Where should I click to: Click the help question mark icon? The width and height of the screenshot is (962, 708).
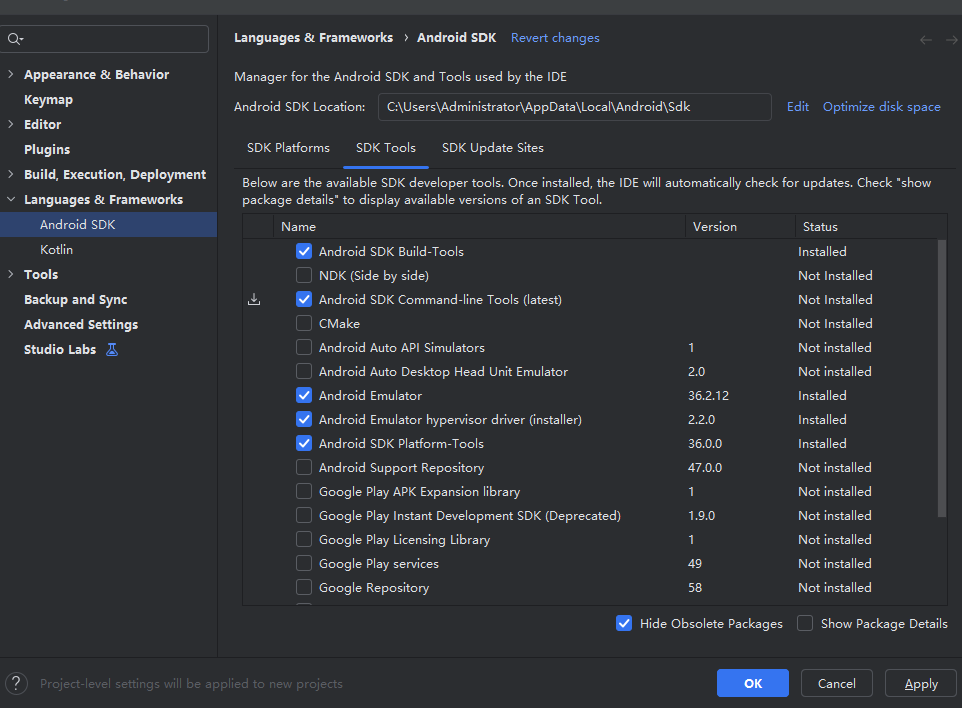click(16, 683)
